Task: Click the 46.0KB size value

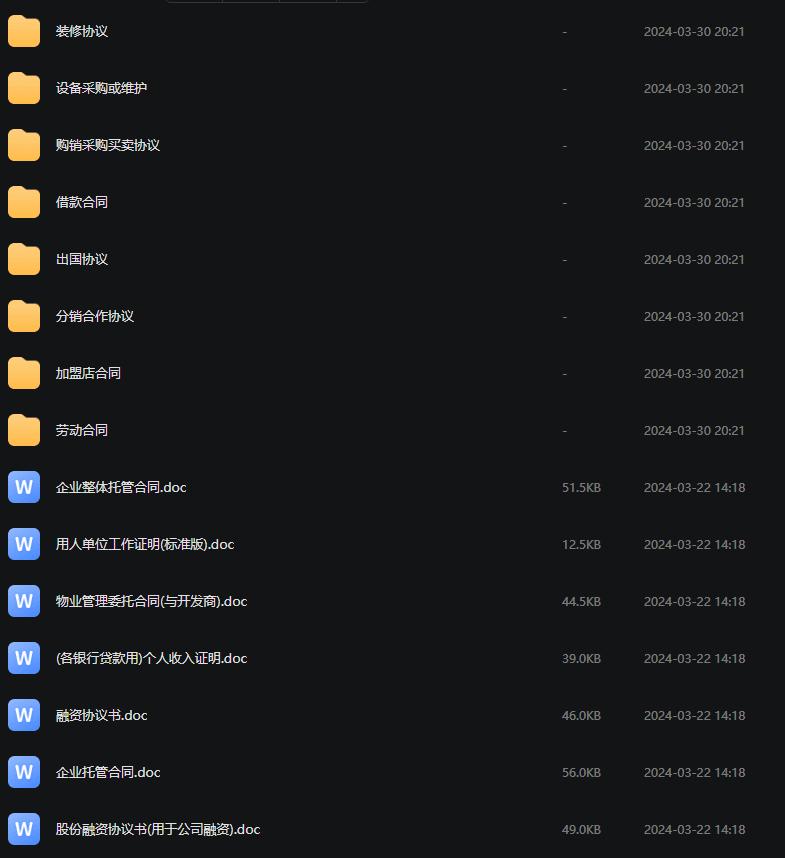Action: [x=582, y=715]
